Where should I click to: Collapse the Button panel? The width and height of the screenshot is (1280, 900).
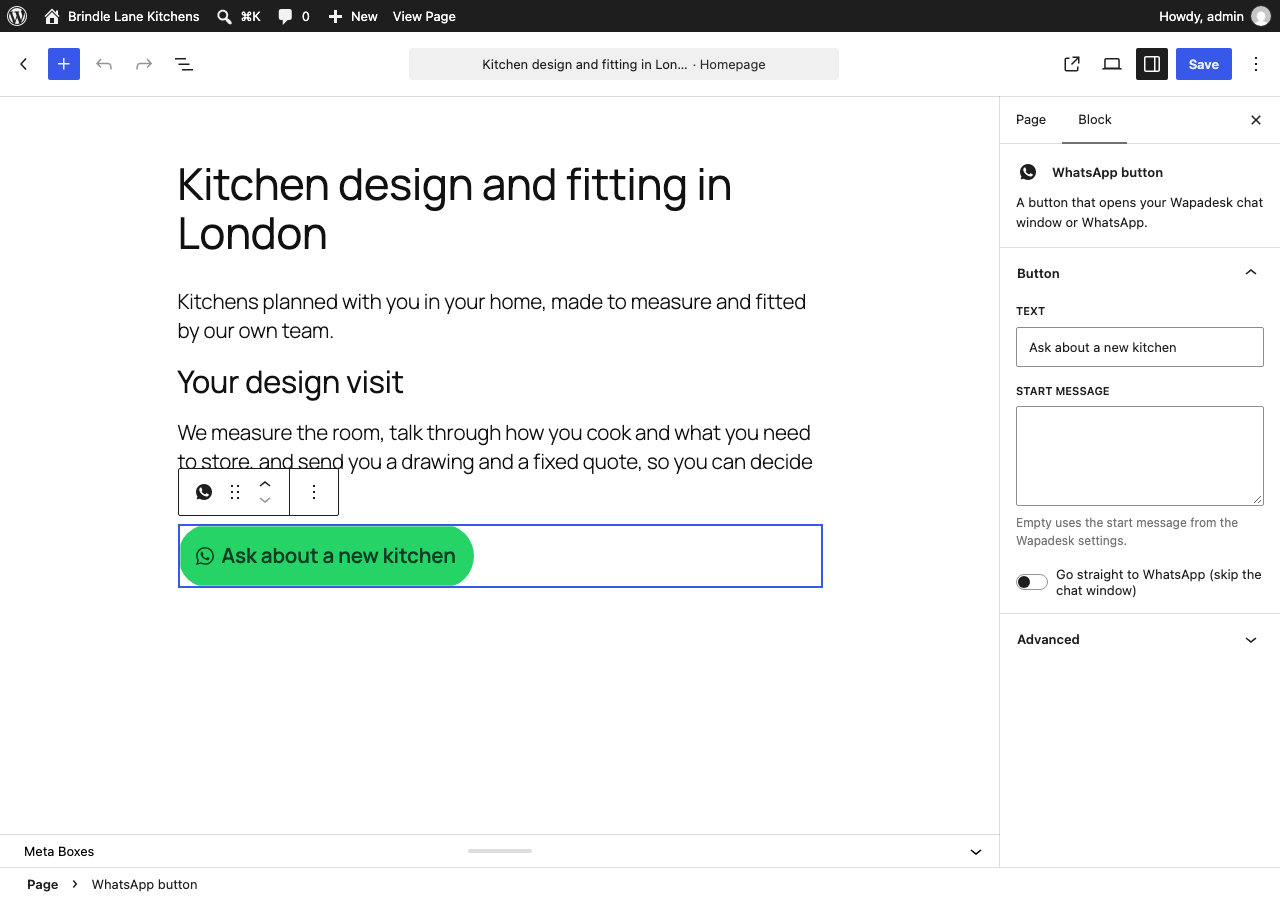pyautogui.click(x=1140, y=273)
